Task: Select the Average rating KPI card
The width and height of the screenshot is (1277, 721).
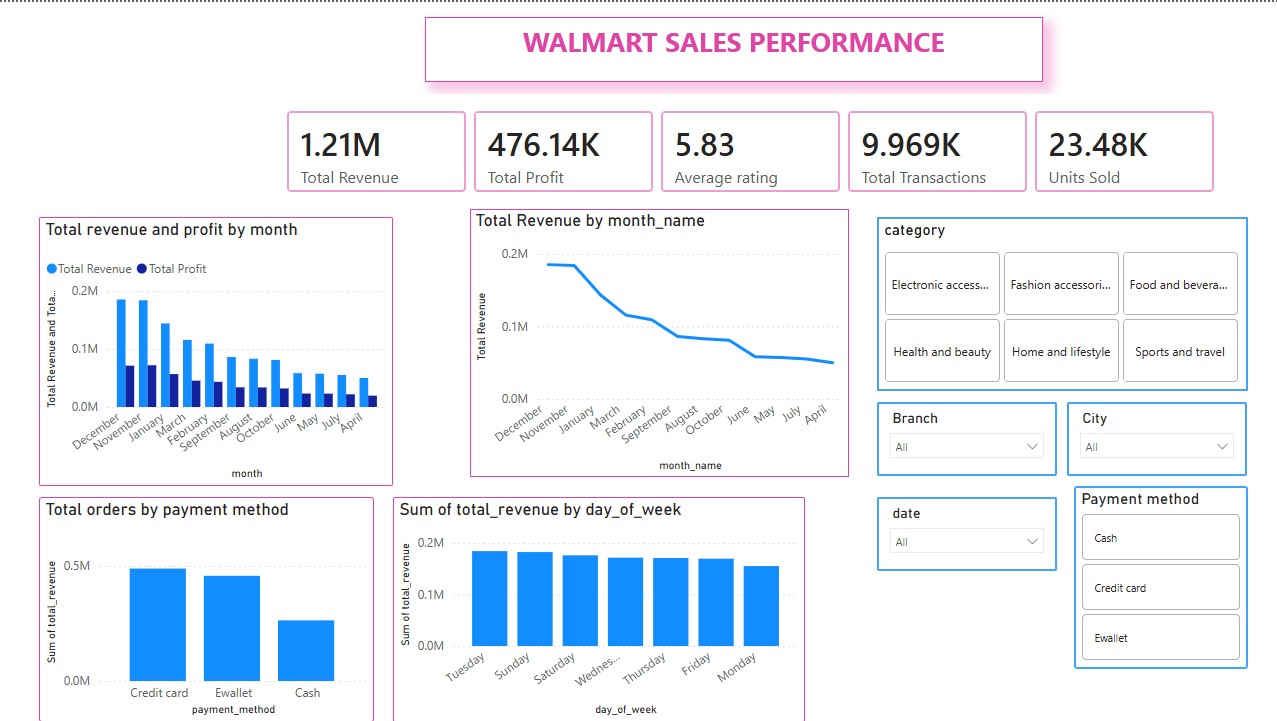Action: point(750,151)
